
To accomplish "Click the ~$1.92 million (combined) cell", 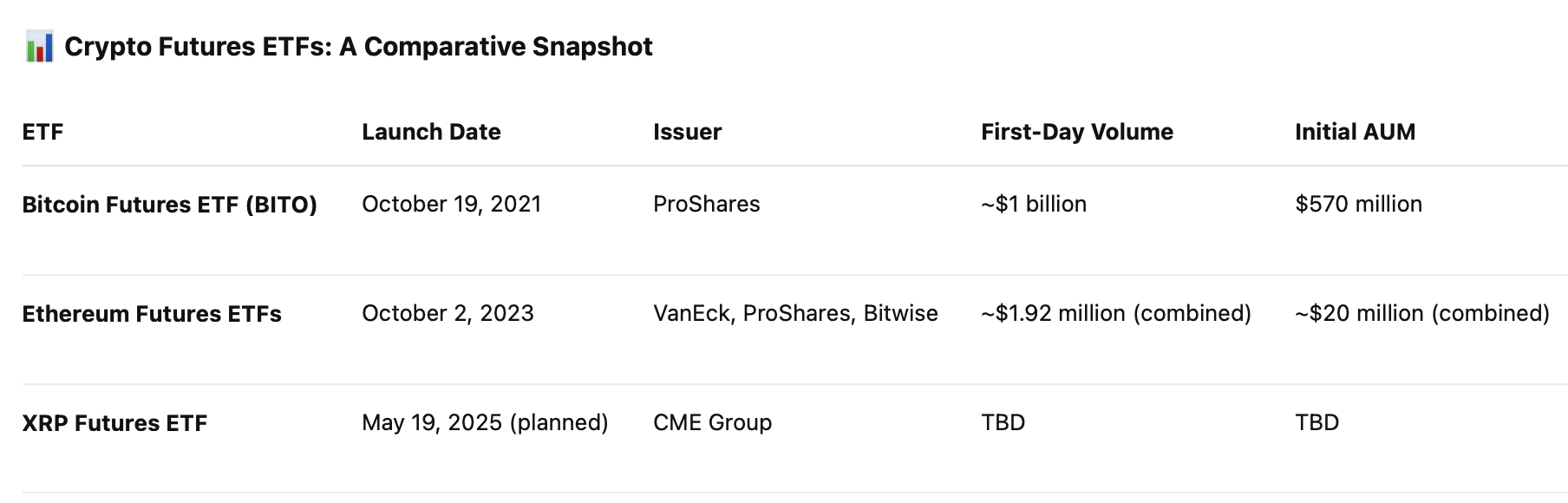I will coord(1115,314).
